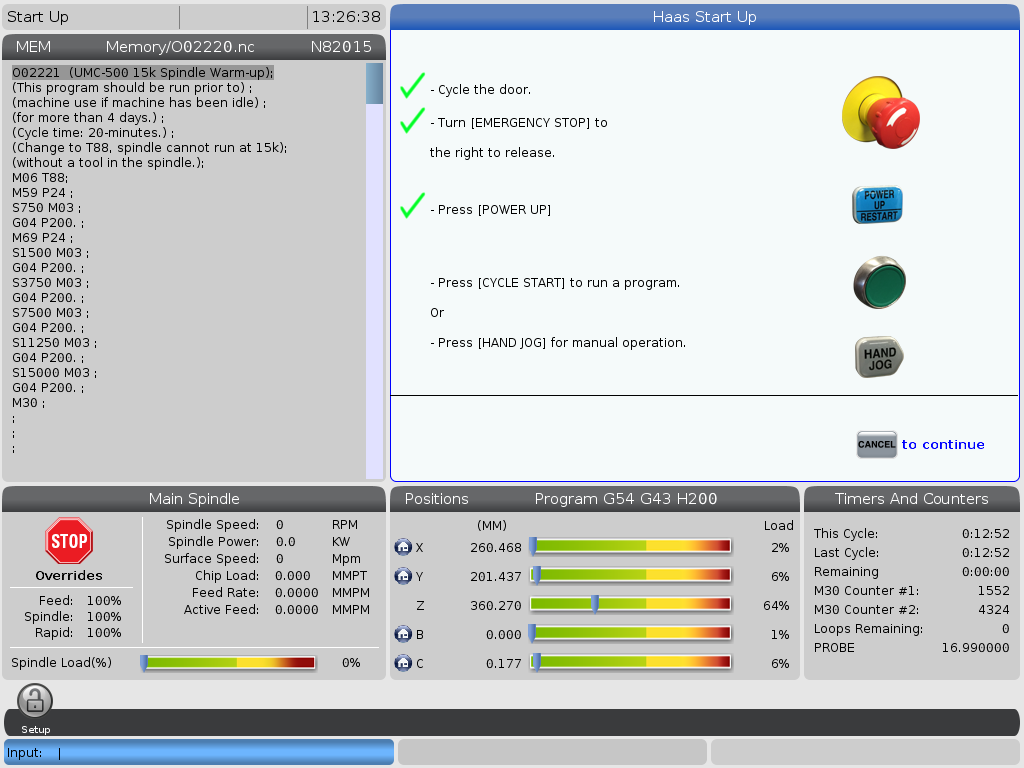Click the Setup padlock icon
Screen dimensions: 1024x768
click(x=35, y=701)
